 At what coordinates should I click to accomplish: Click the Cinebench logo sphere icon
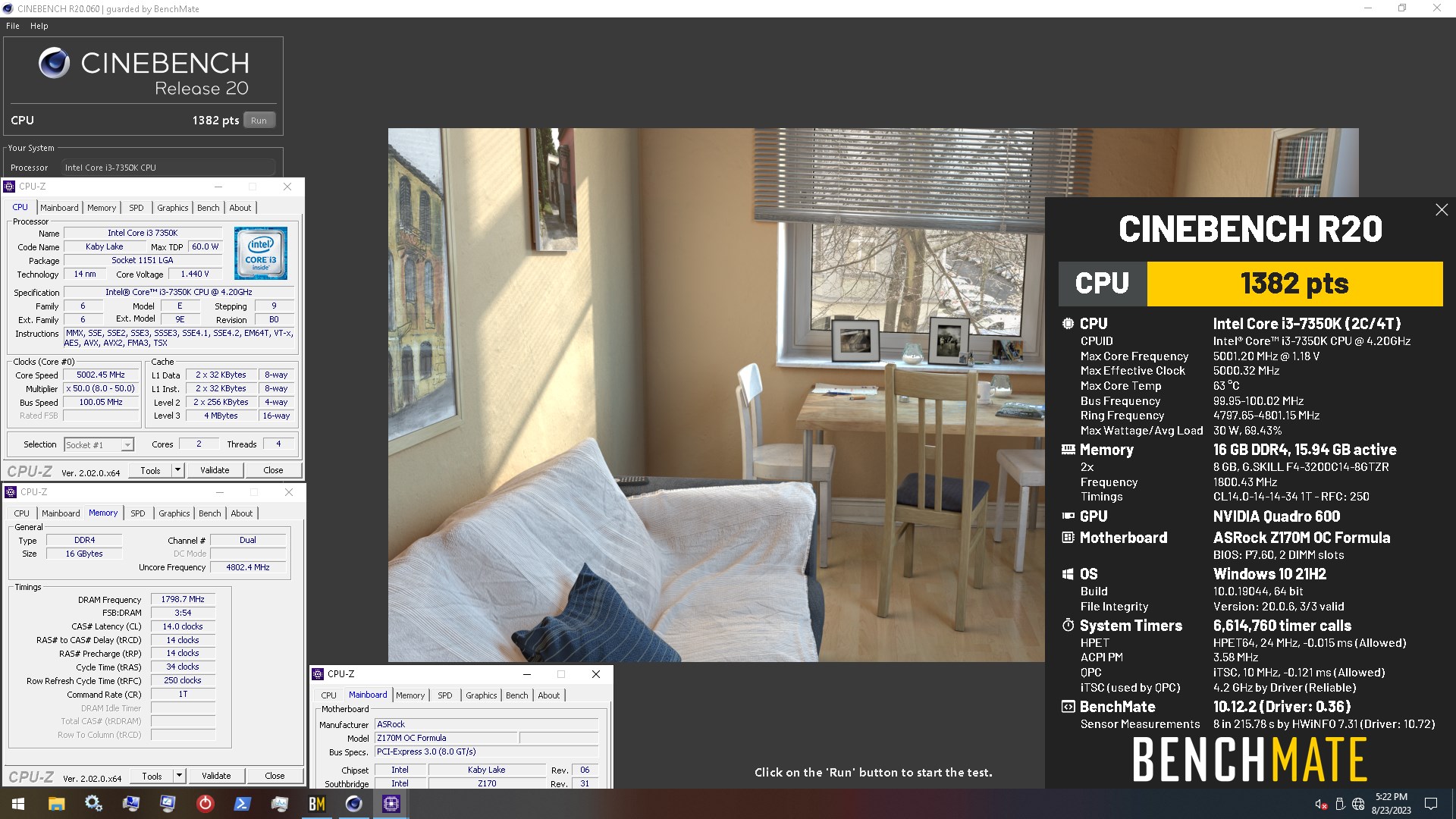(x=55, y=64)
